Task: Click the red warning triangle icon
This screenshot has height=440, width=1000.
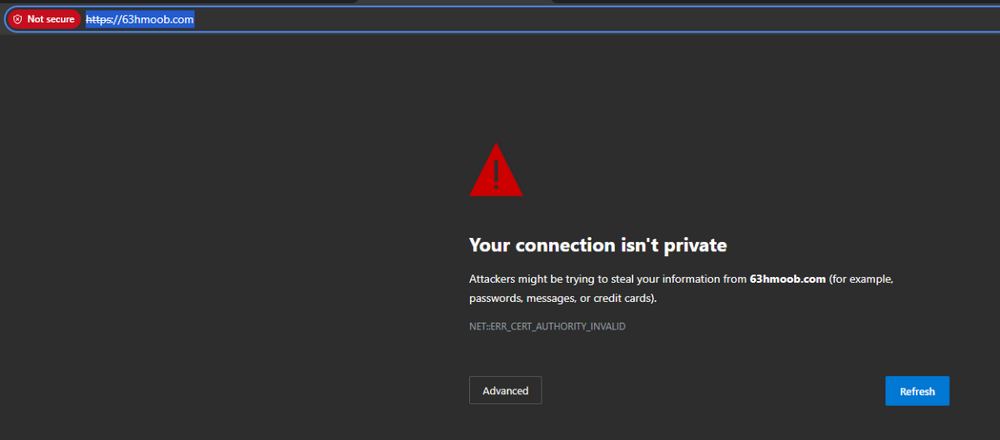Action: (496, 171)
